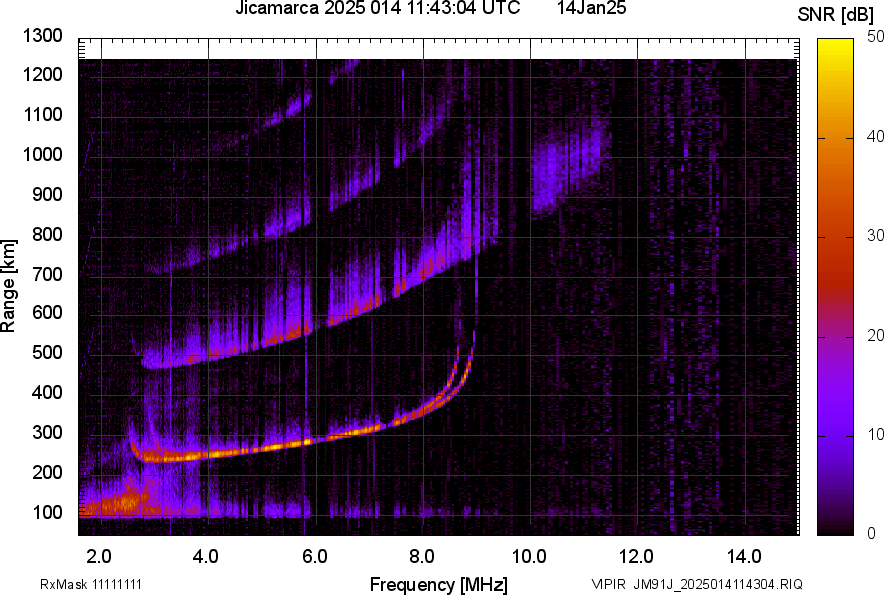Click the 'VIPIR' label at bottom right
The height and width of the screenshot is (595, 884).
pyautogui.click(x=608, y=584)
